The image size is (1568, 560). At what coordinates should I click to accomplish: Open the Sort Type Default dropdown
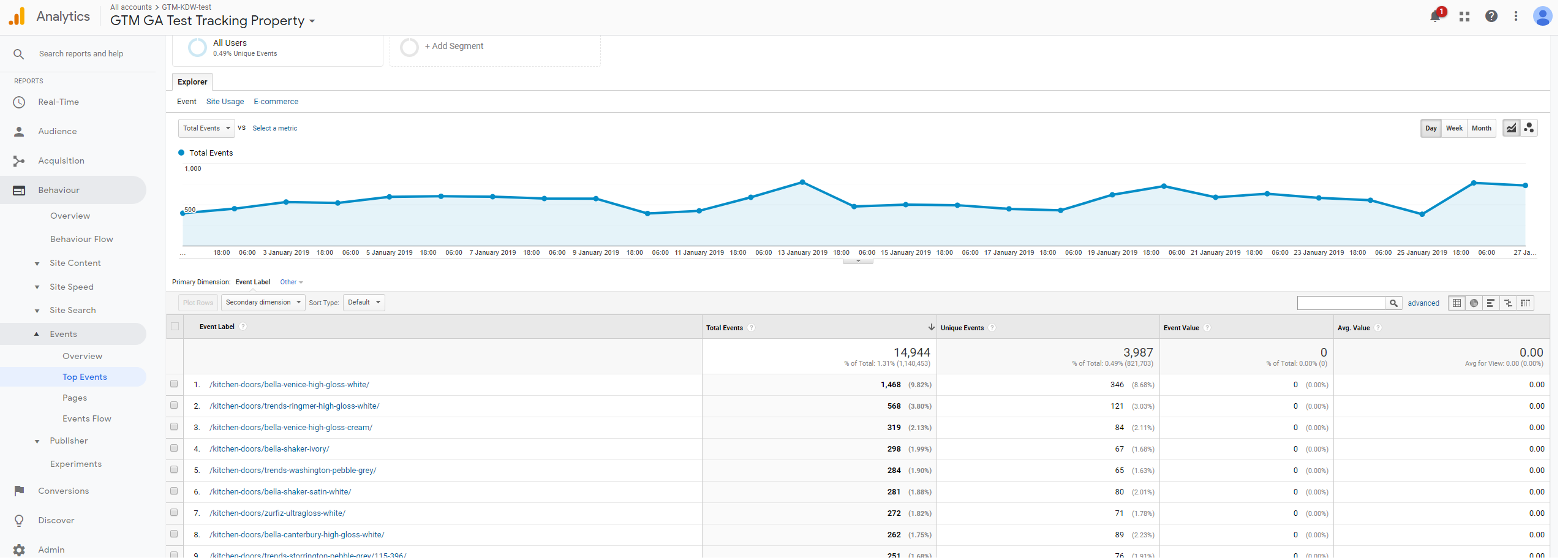(364, 302)
